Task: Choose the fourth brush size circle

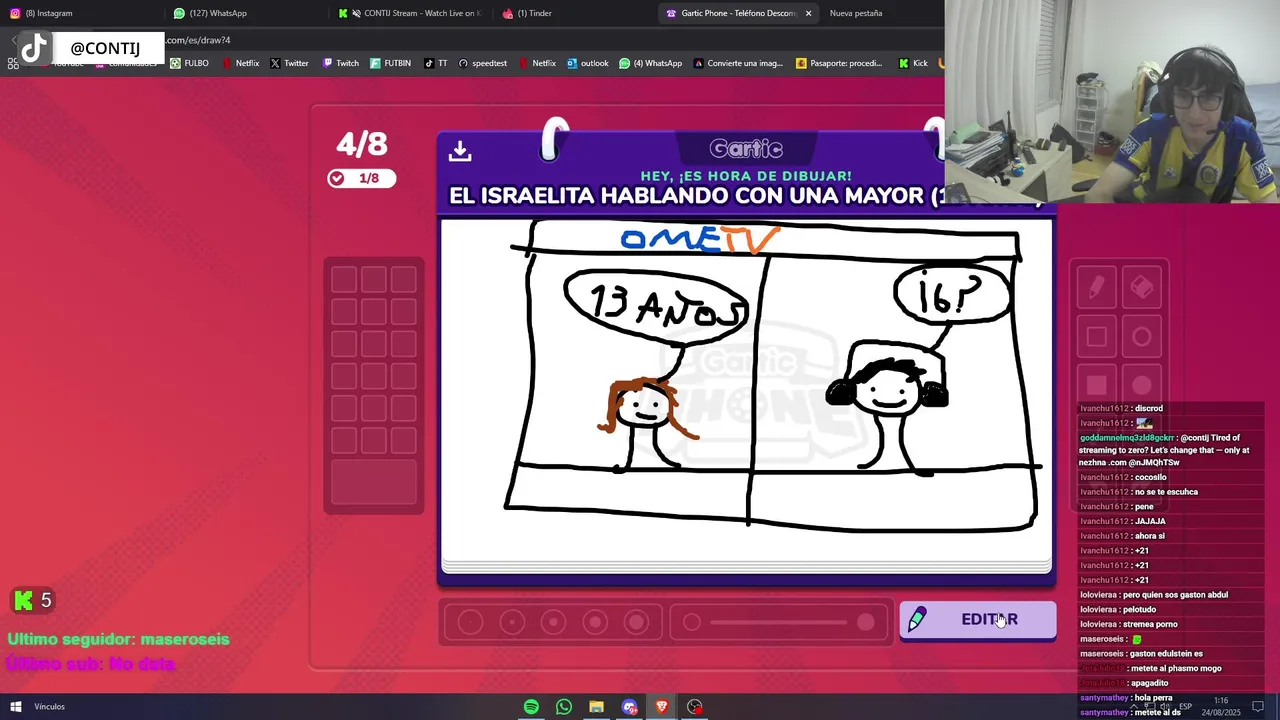Action: click(x=595, y=623)
